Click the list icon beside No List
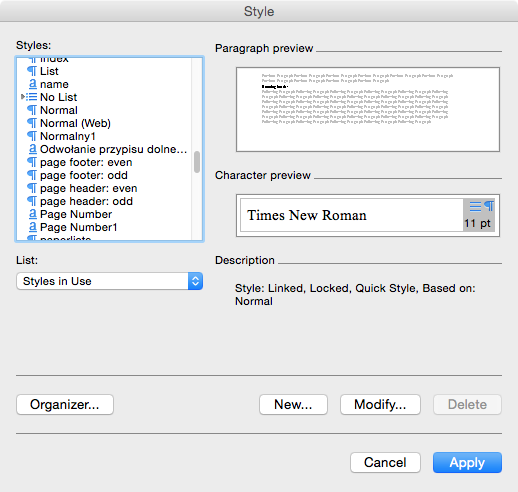This screenshot has height=492, width=518. 32,97
